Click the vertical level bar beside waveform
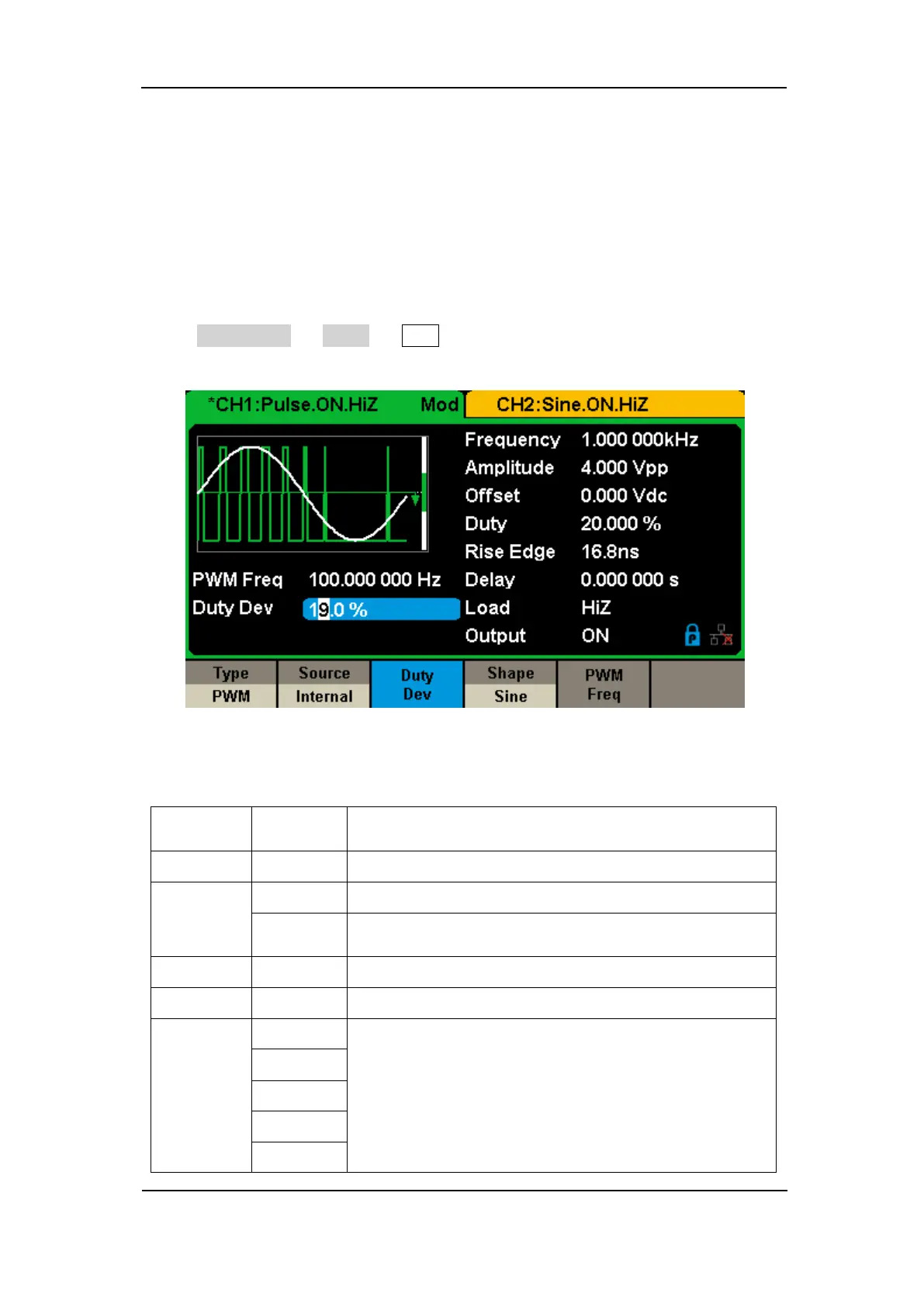924x1307 pixels. tap(424, 494)
